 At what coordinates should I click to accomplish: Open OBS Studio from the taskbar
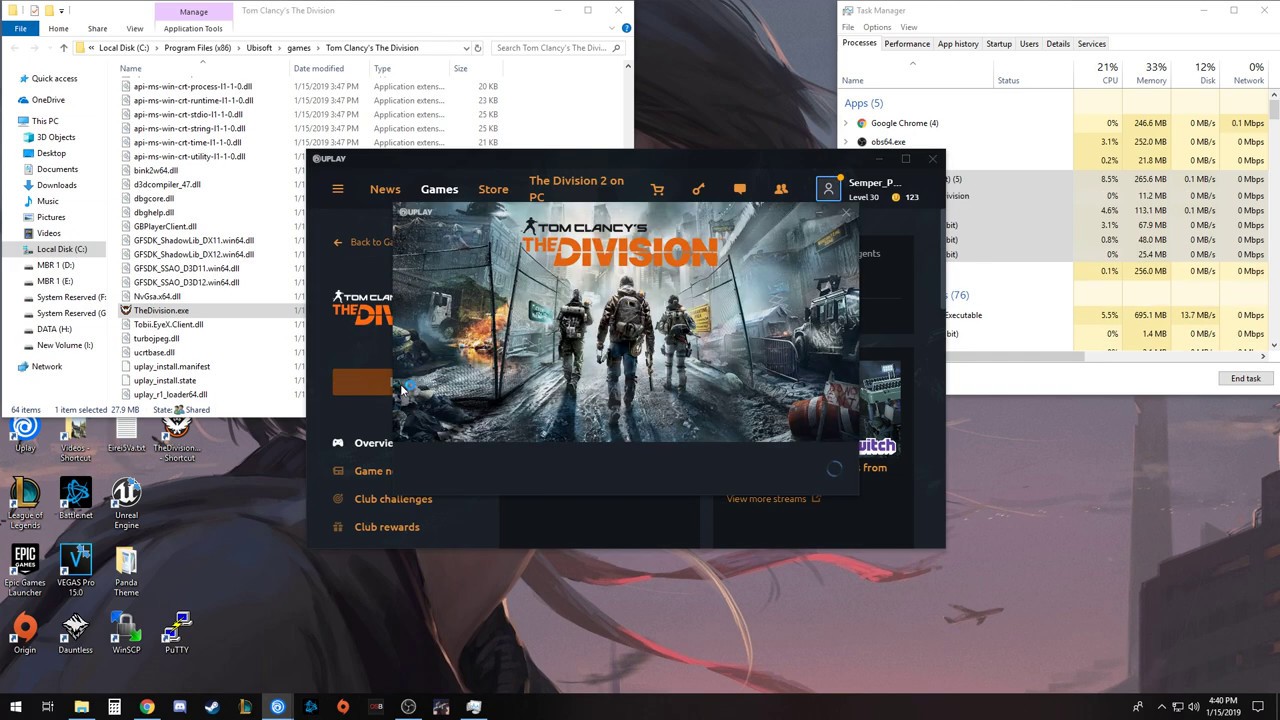(x=408, y=707)
